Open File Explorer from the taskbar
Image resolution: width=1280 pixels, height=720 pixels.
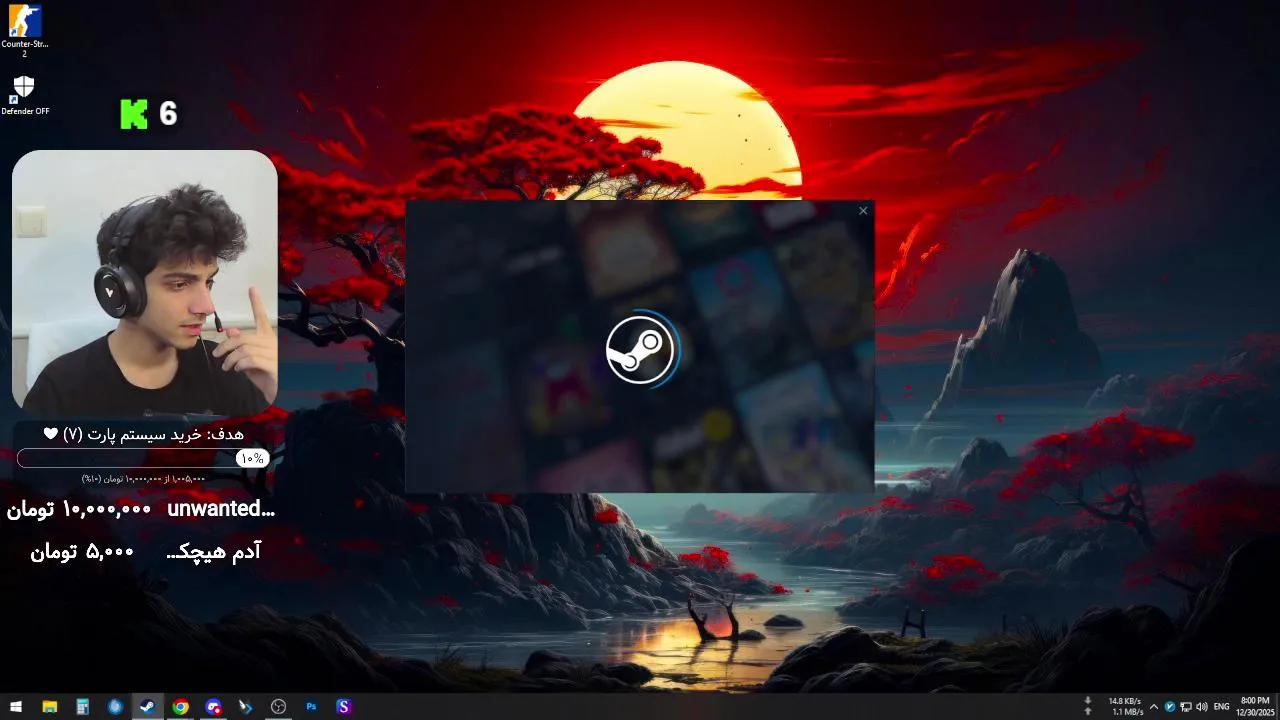click(49, 706)
